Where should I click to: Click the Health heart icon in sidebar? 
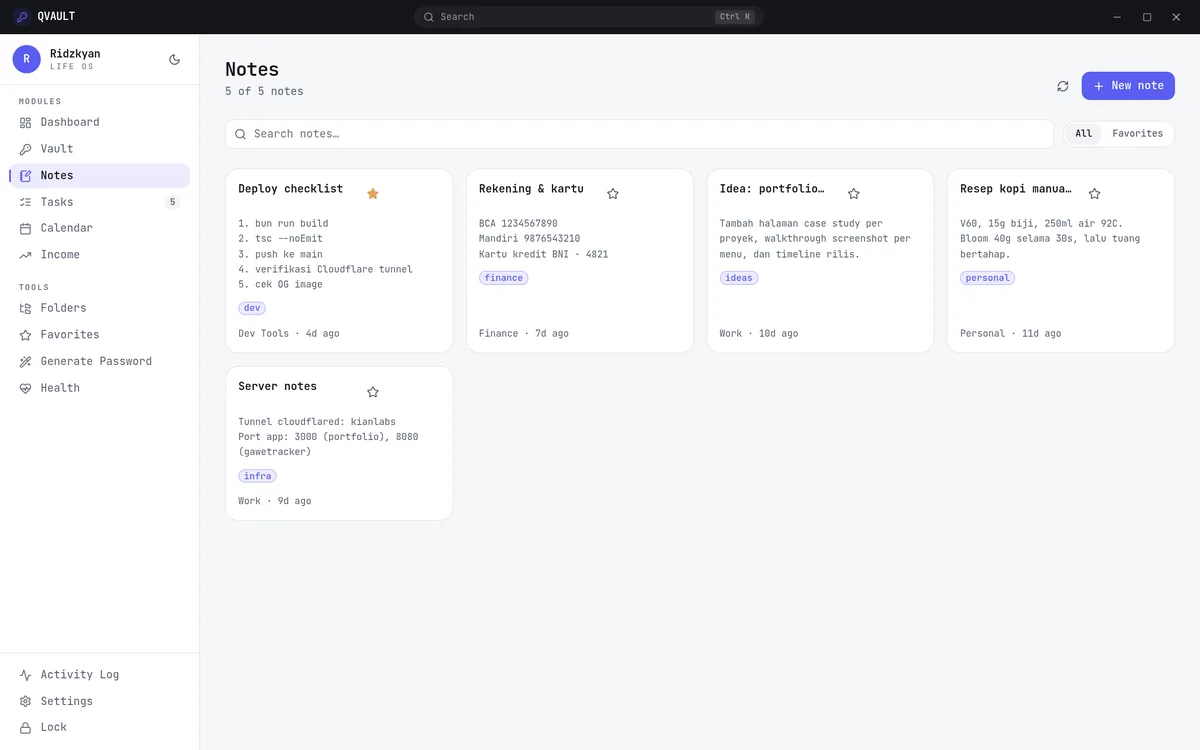[x=26, y=388]
